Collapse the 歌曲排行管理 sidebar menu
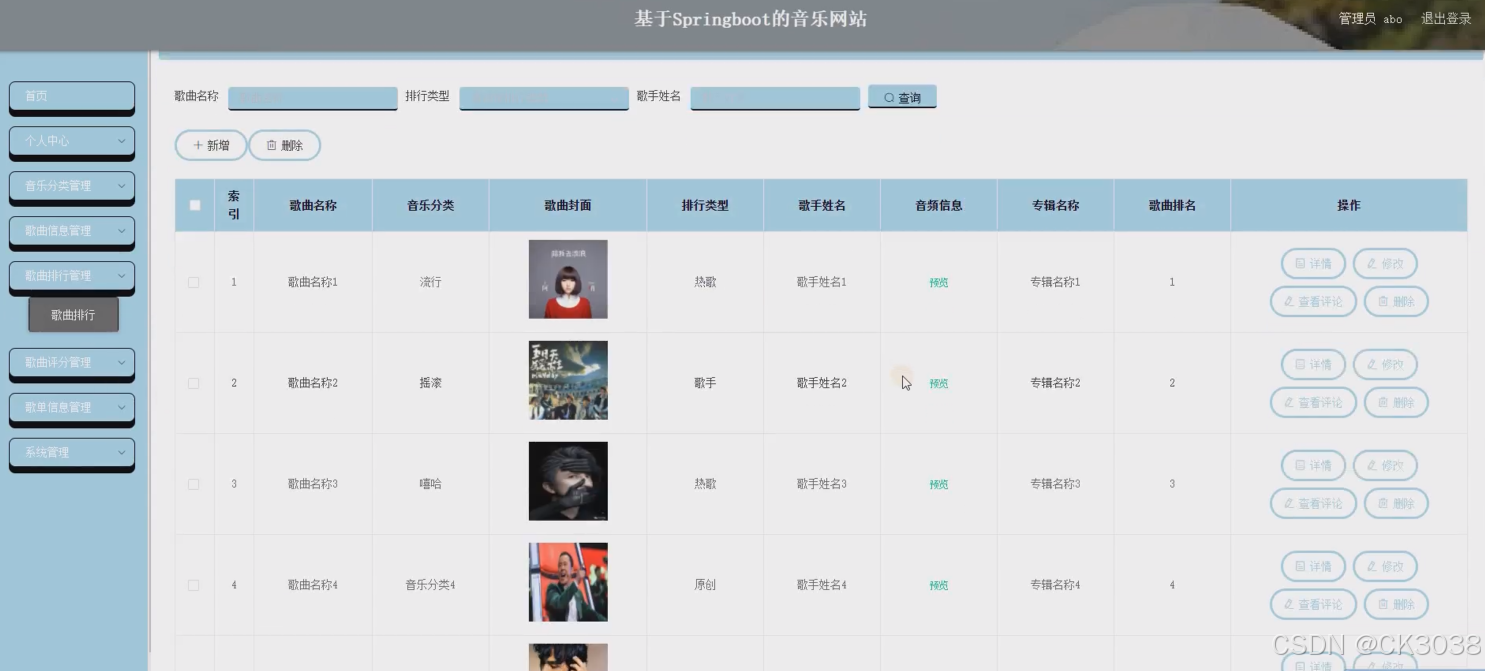The width and height of the screenshot is (1485, 671). [x=72, y=276]
